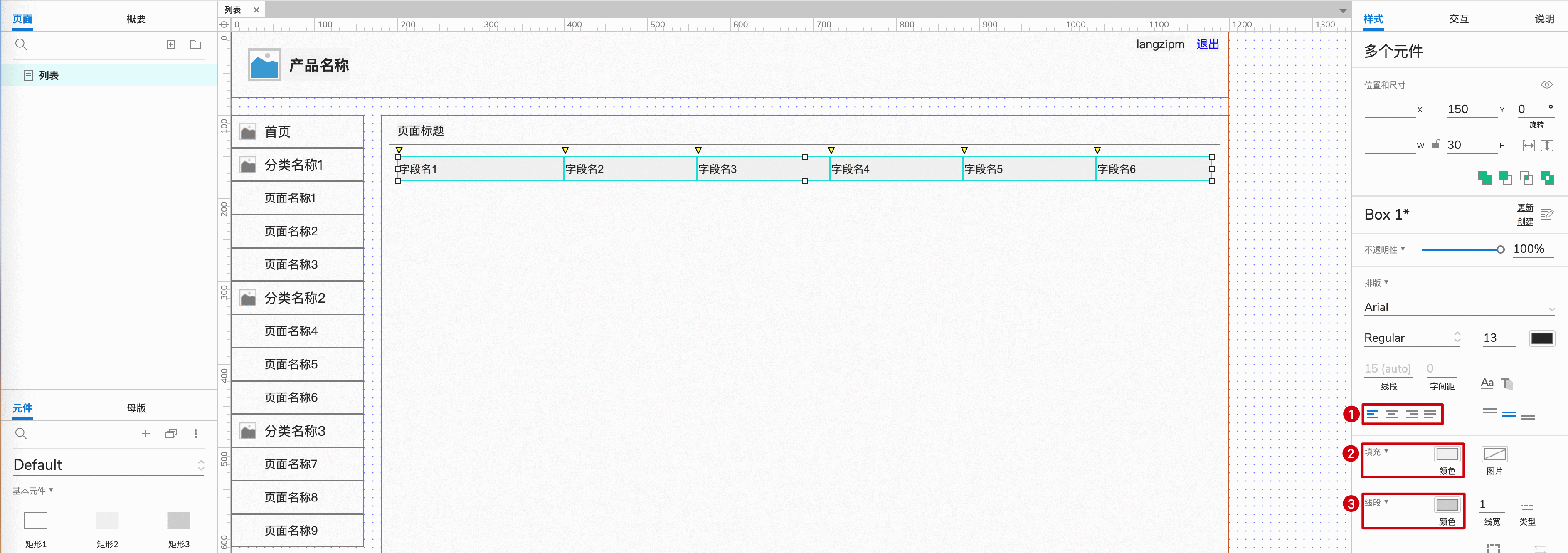This screenshot has height=553, width=1568.
Task: Apply the Exclude shape operation icon
Action: tap(1547, 178)
